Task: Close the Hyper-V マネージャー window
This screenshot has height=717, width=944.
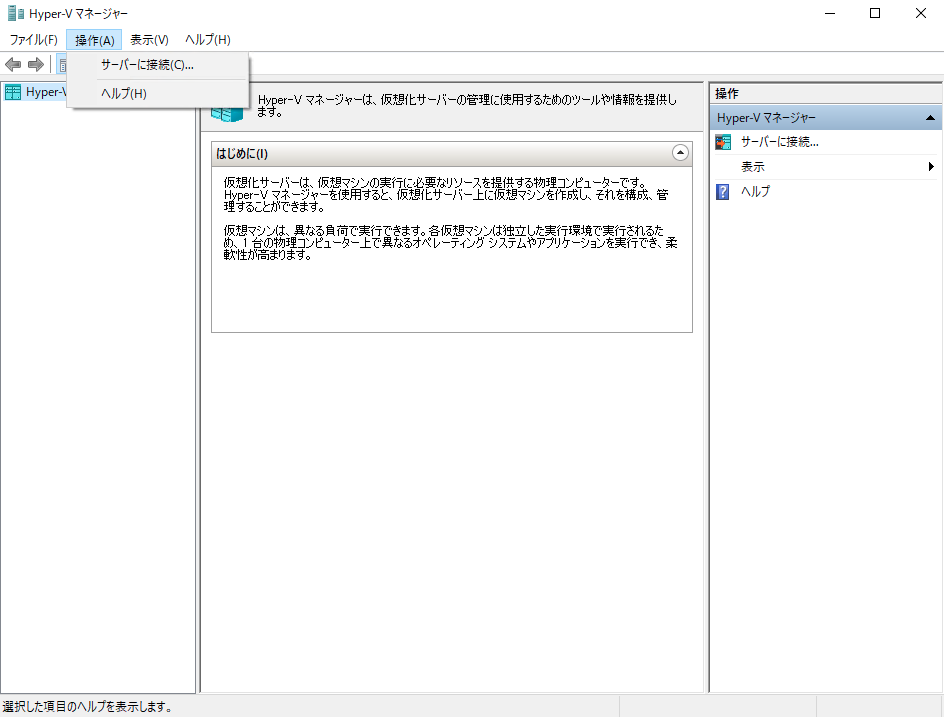Action: [921, 13]
